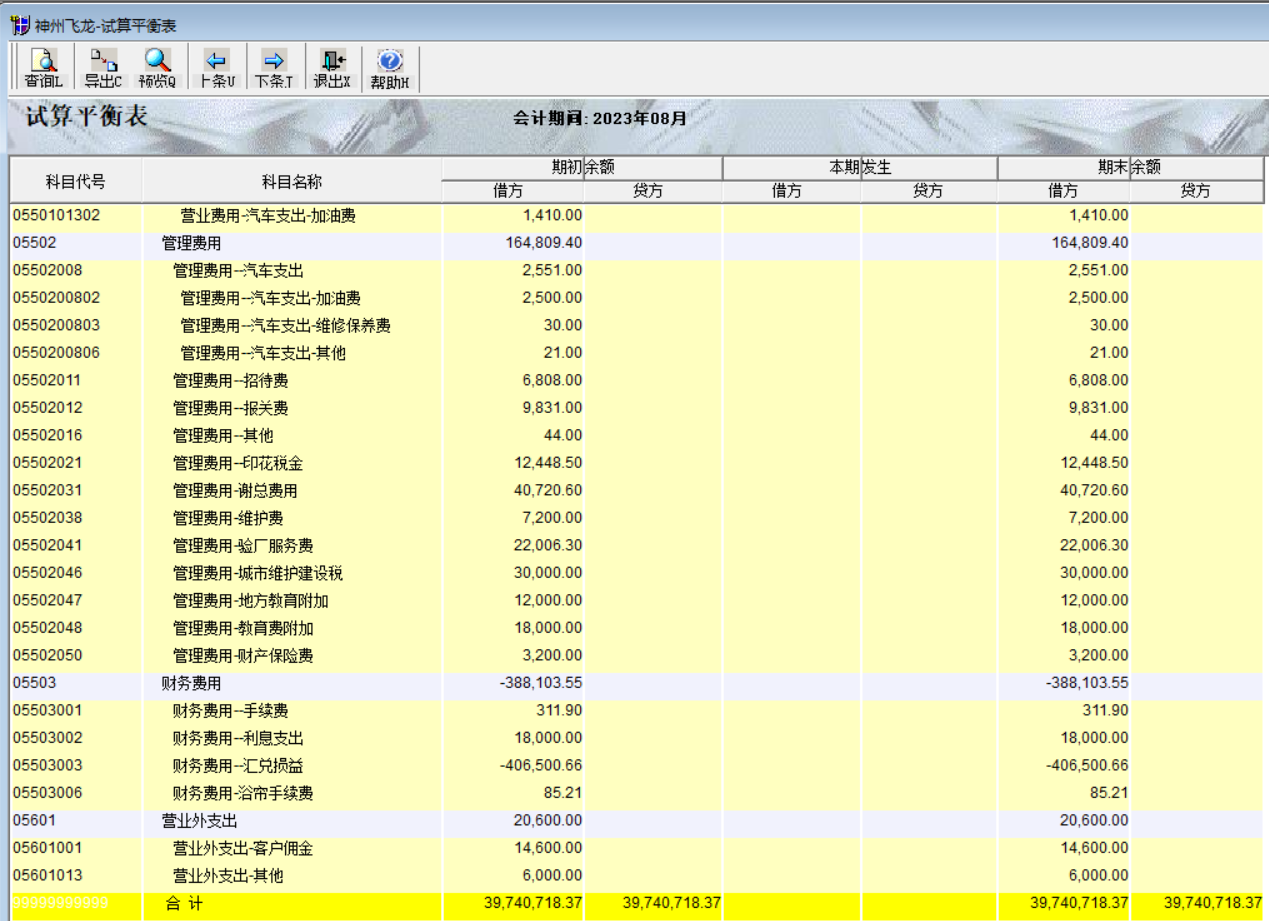Screen dimensions: 1269x921
Task: Click the 本期发生 header
Action: coord(860,168)
